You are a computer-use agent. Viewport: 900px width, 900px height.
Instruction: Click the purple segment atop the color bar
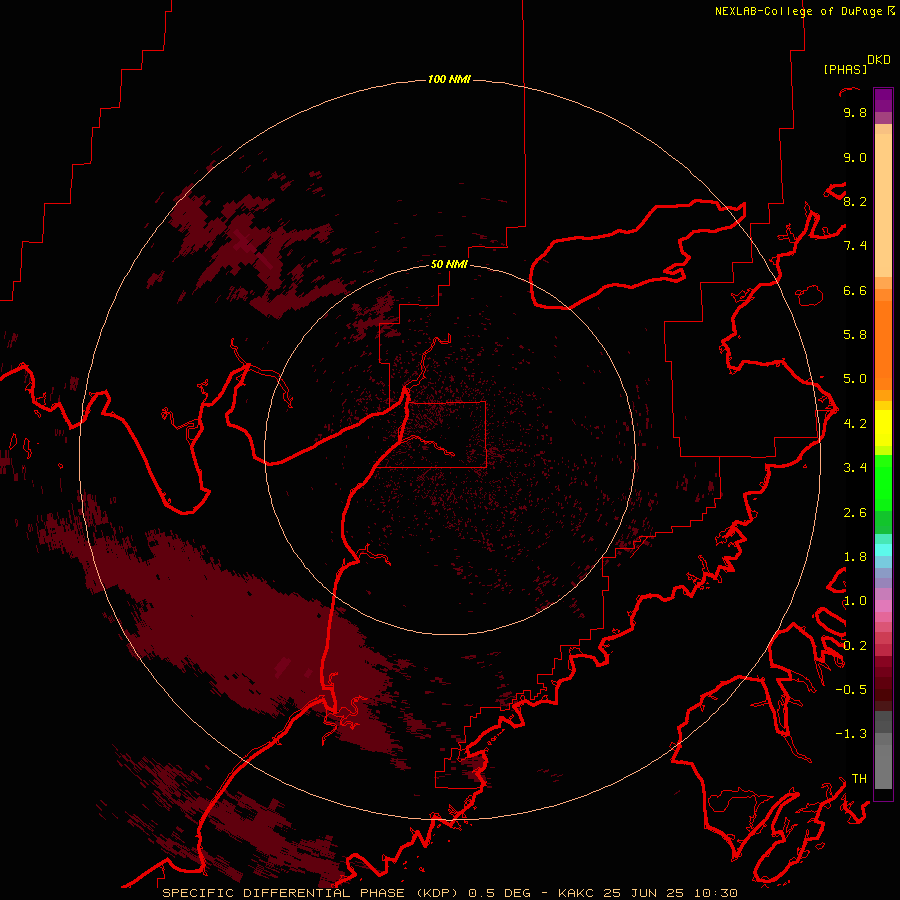883,100
